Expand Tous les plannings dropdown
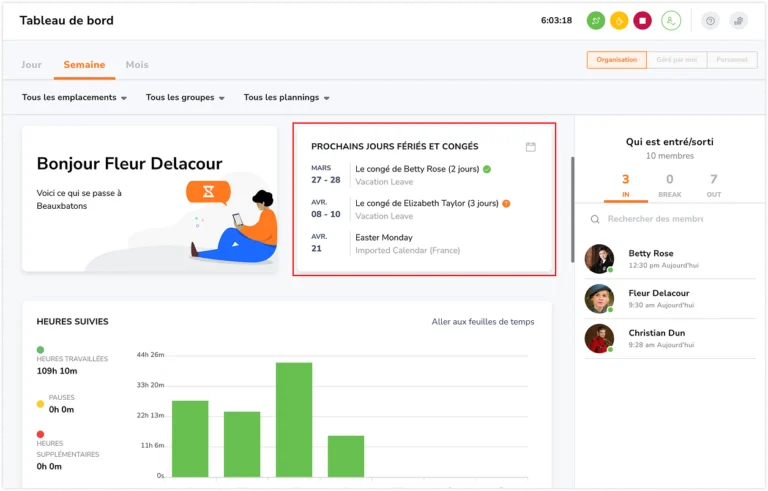The height and width of the screenshot is (491, 768). [286, 98]
